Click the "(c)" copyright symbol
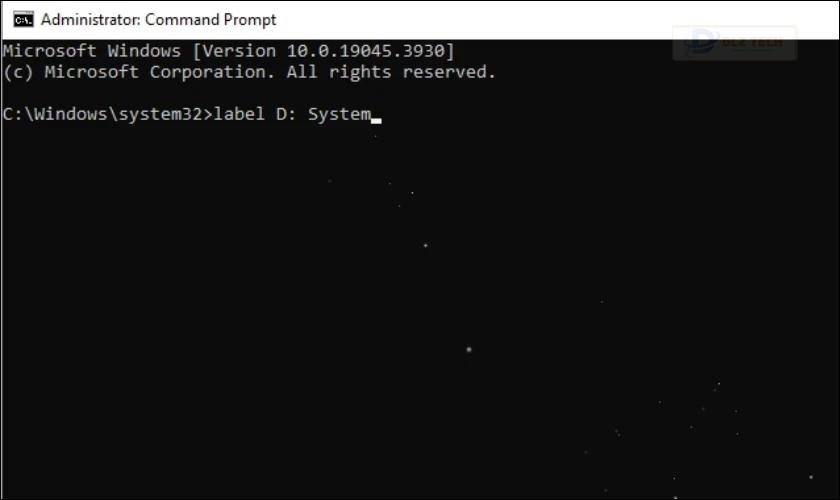Screen dimensions: 840x500 pos(18,72)
